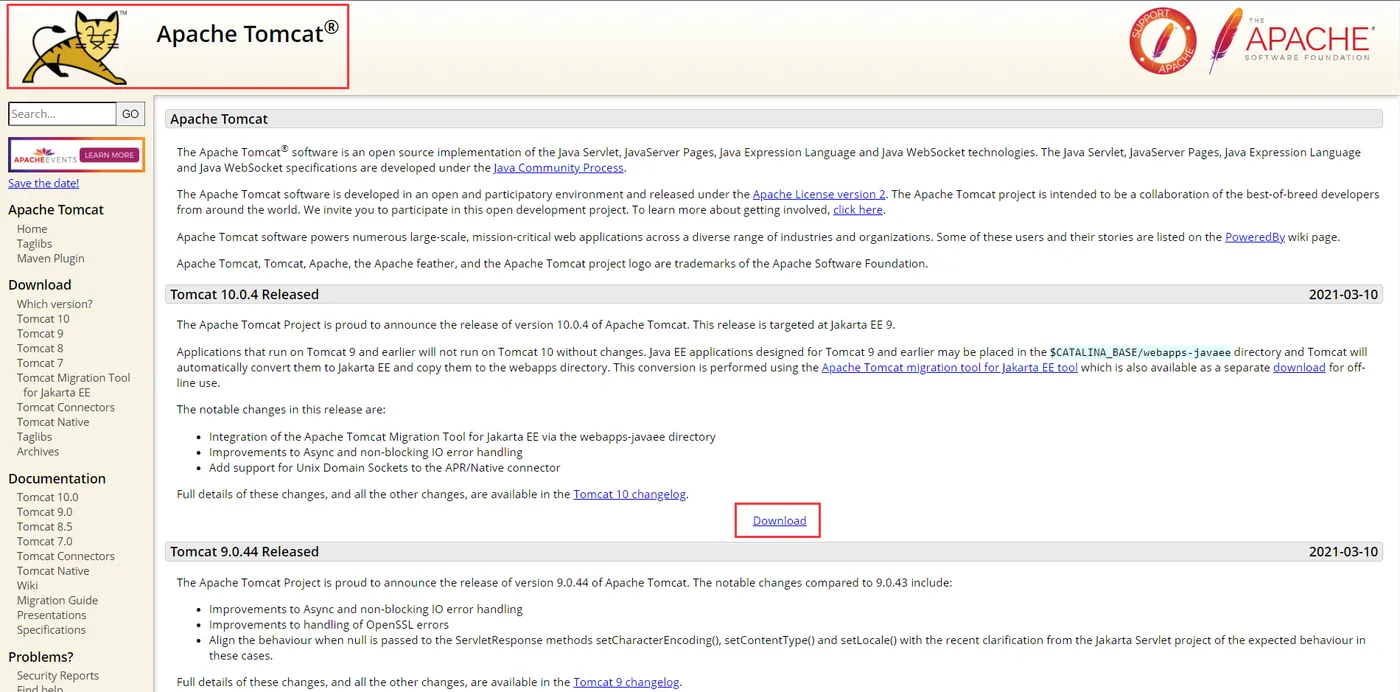This screenshot has width=1400, height=692.
Task: Click the Support Apache round badge
Action: 1163,40
